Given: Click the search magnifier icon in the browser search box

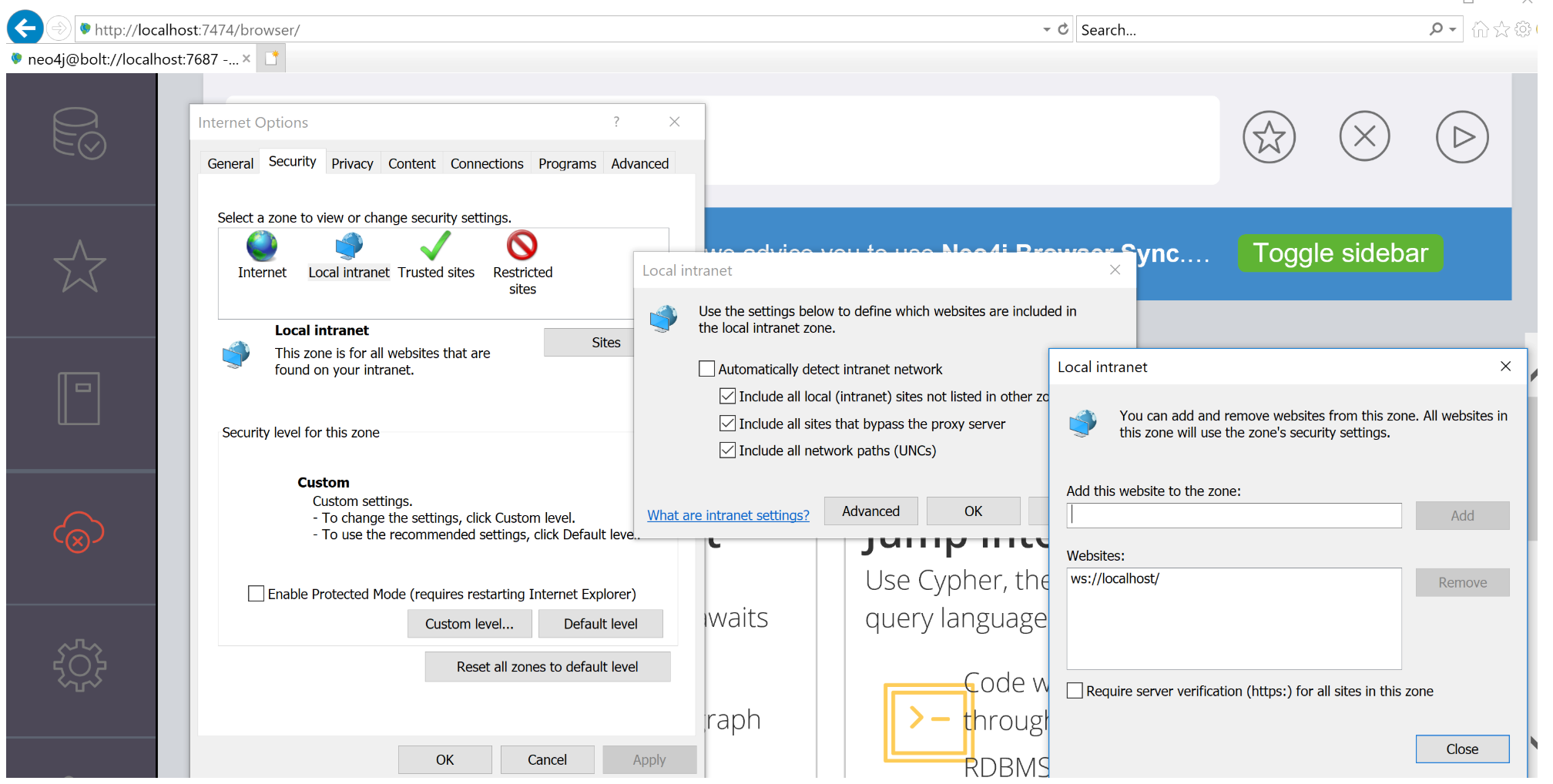Looking at the screenshot, I should pos(1436,29).
